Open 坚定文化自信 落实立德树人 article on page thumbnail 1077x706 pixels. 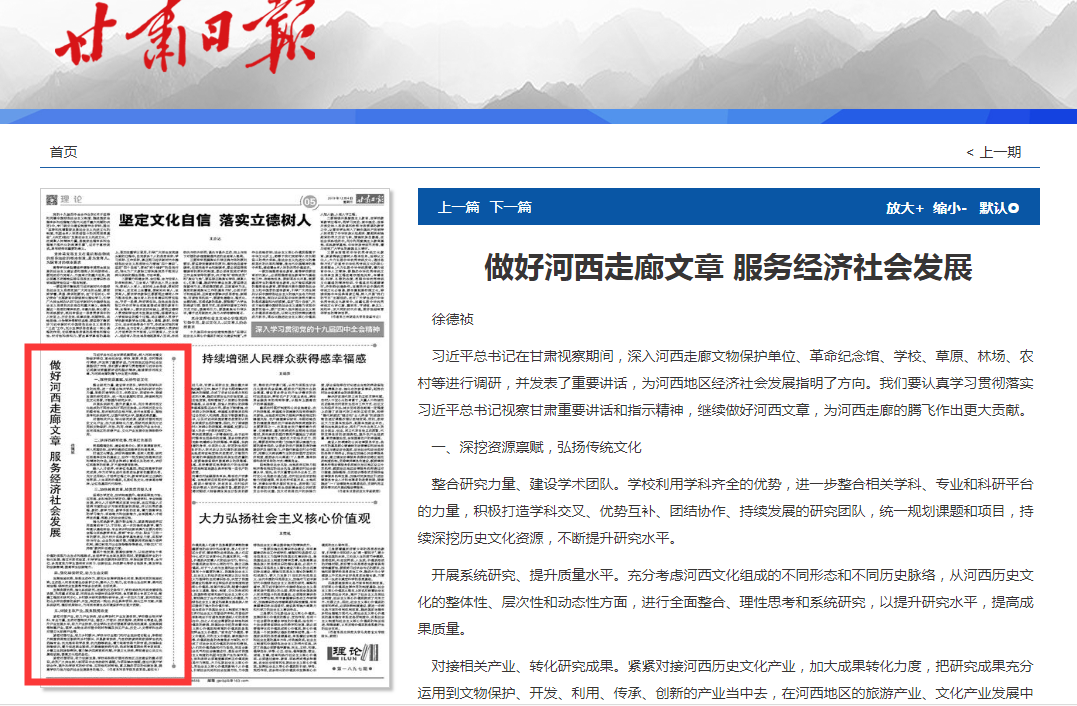click(215, 220)
